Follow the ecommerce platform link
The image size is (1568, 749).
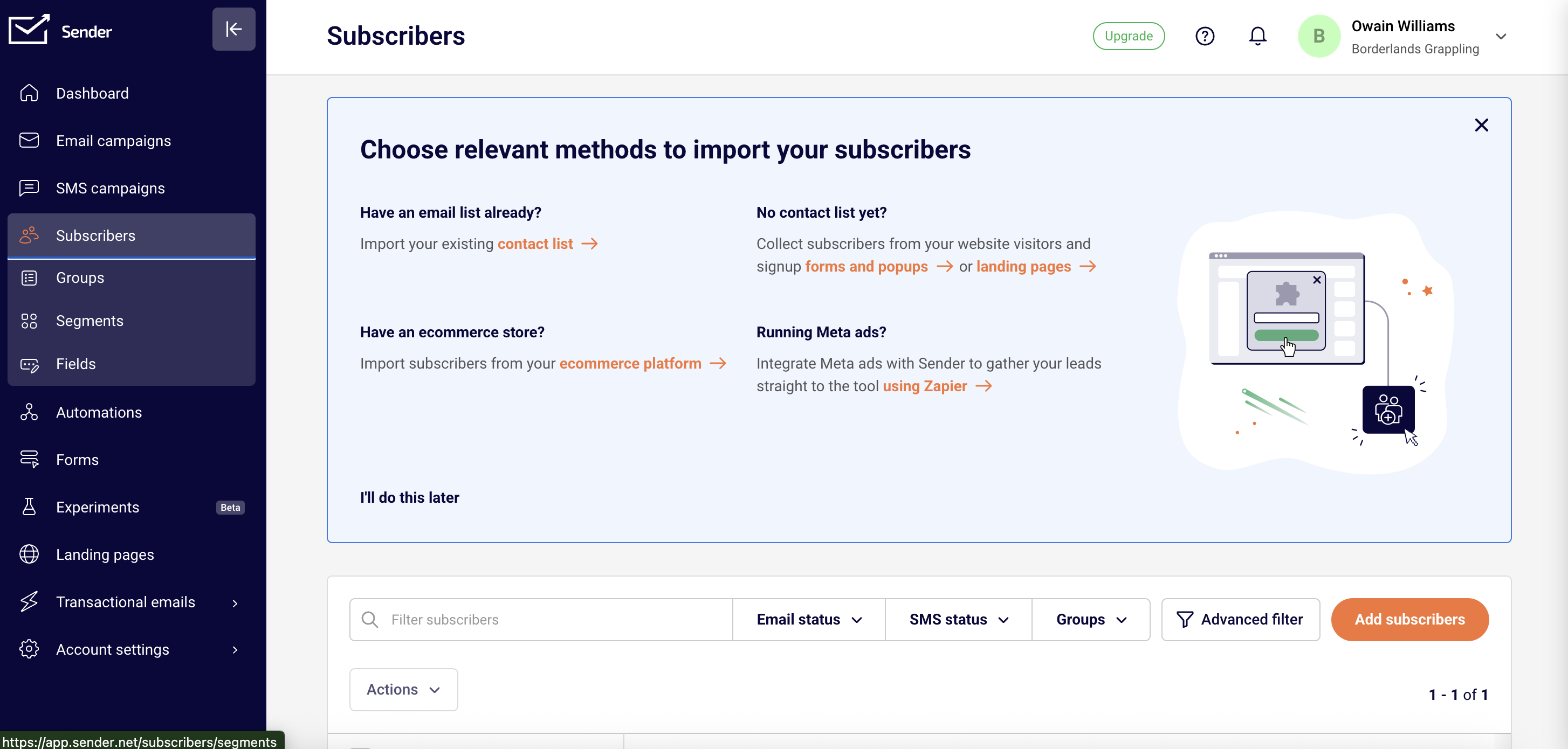(x=630, y=363)
